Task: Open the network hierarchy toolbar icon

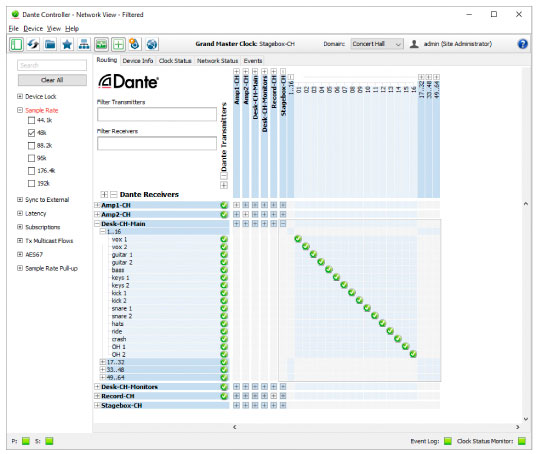Action: pyautogui.click(x=84, y=44)
